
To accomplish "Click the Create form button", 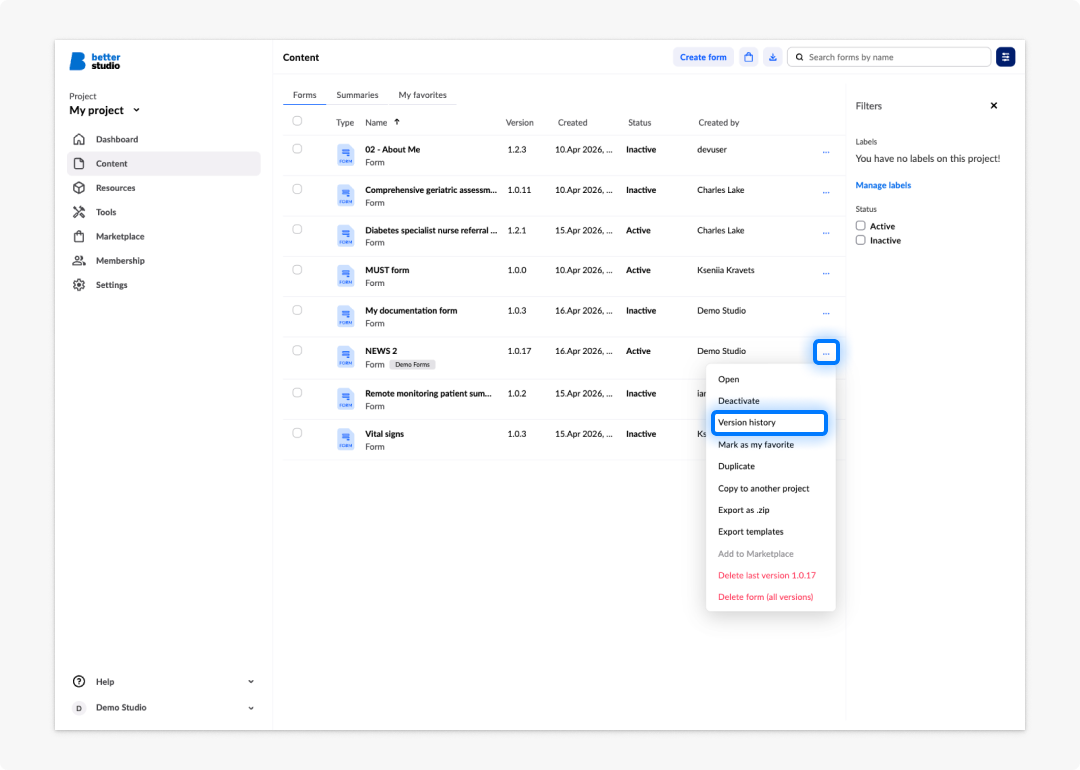I will click(703, 57).
